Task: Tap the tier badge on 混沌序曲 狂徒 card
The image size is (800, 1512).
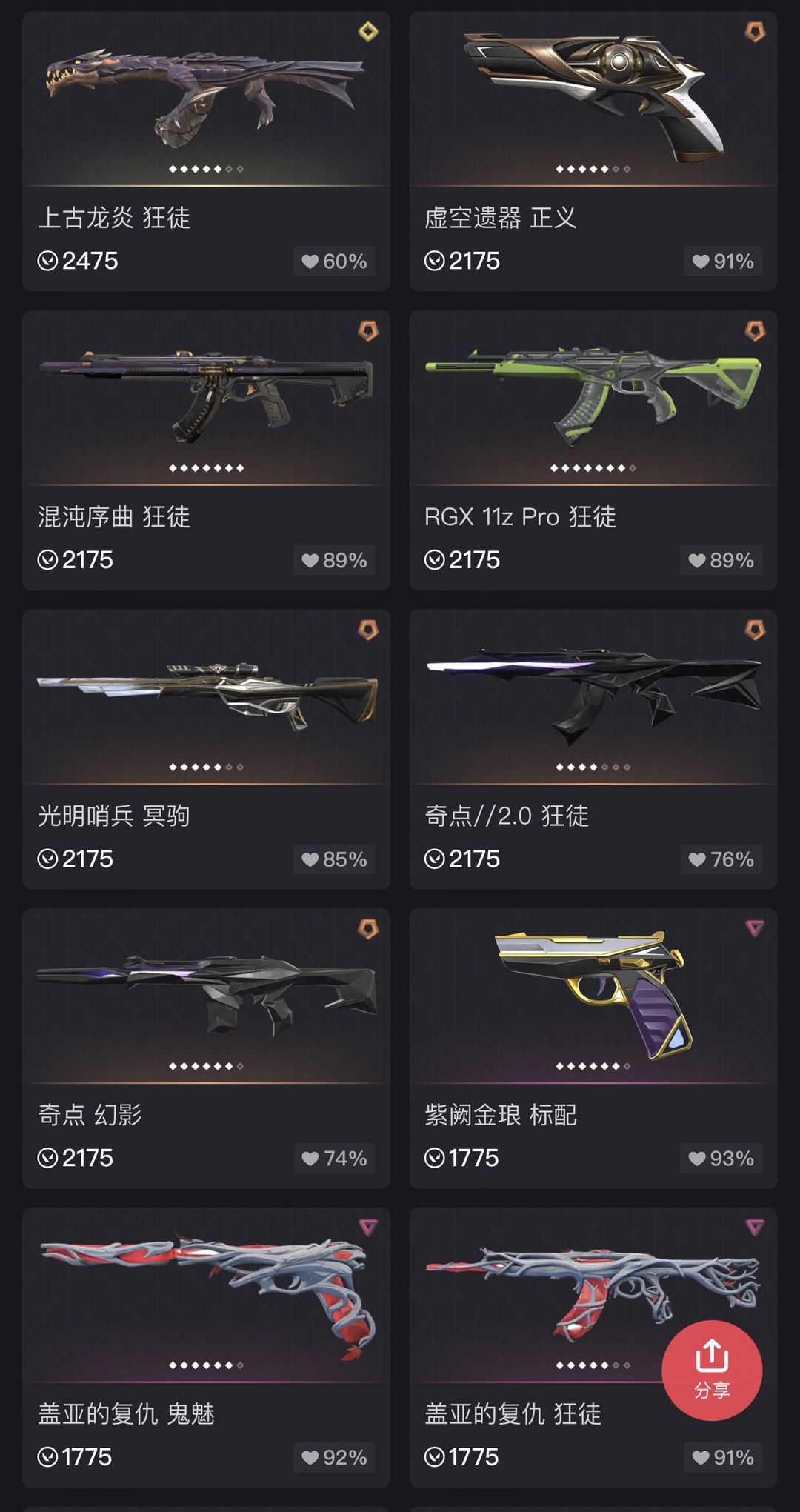Action: (x=368, y=330)
